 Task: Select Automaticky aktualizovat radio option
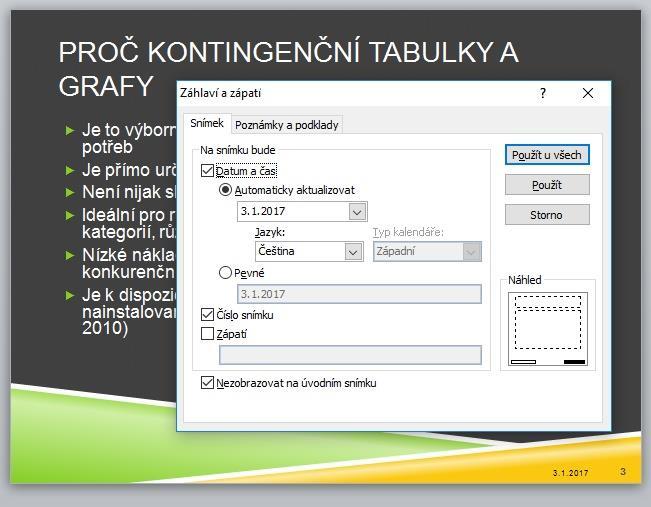(225, 190)
